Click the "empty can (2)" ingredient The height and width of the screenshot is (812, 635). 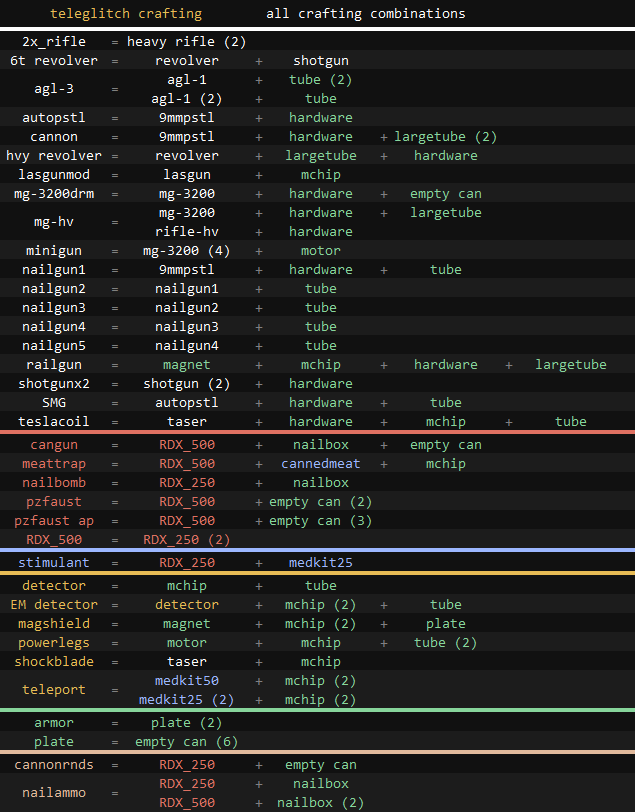[x=321, y=502]
